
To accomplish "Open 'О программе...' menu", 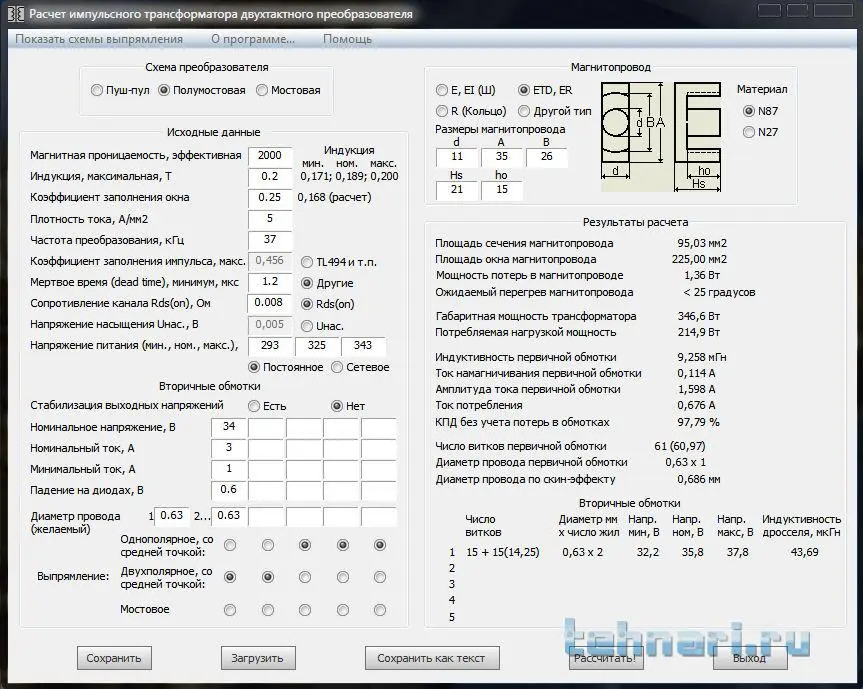I will [253, 39].
